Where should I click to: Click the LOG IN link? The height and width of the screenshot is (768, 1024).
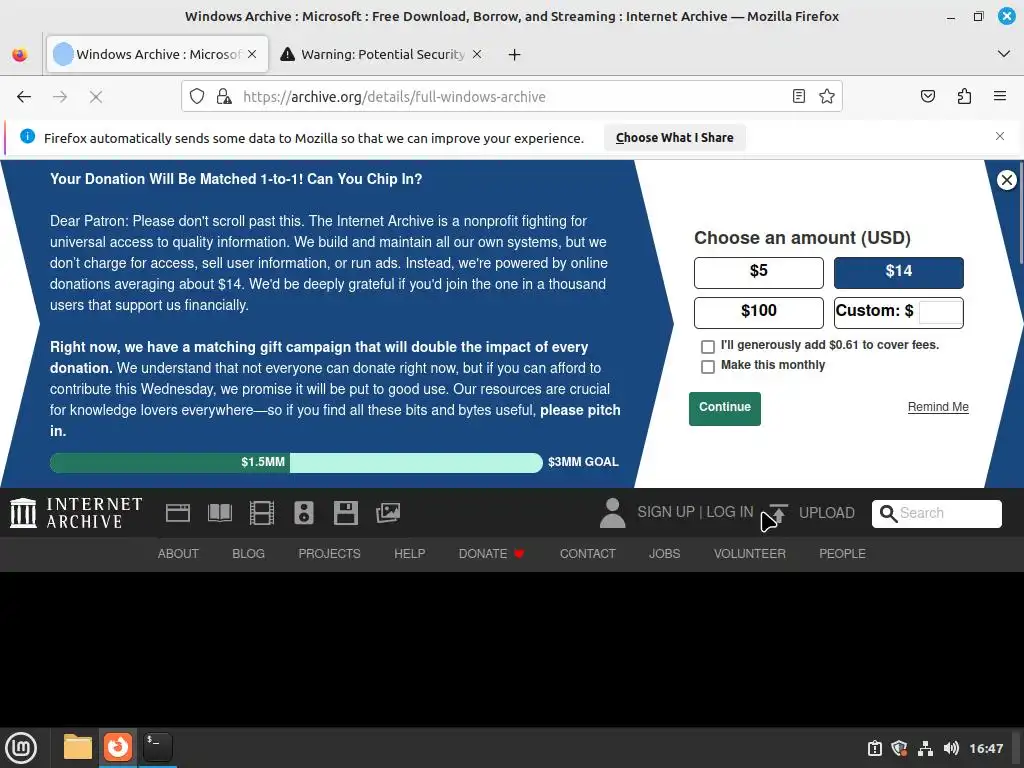729,513
